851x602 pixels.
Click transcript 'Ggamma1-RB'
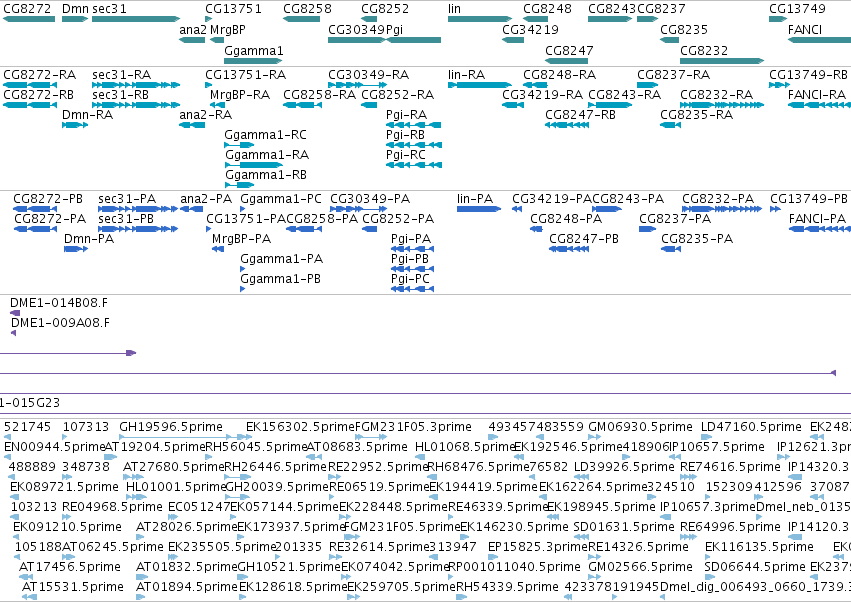point(265,175)
